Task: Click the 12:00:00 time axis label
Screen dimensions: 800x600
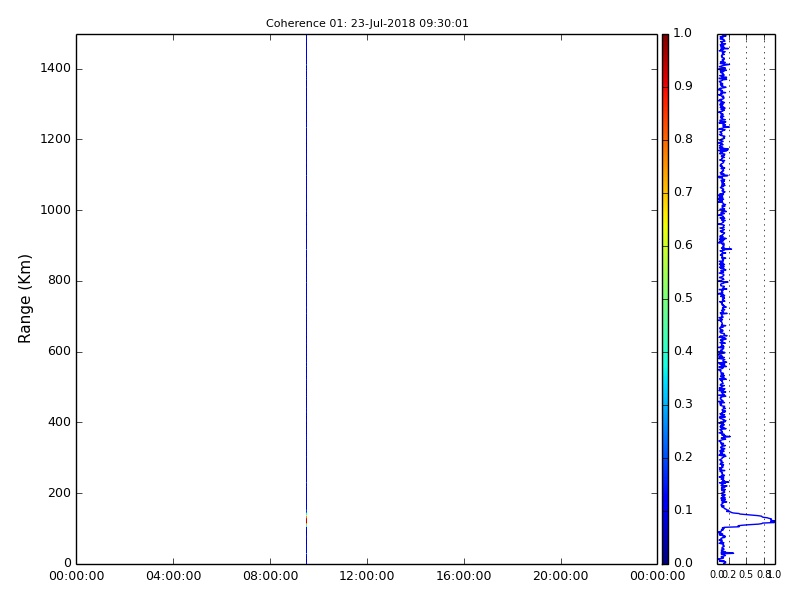Action: point(367,576)
